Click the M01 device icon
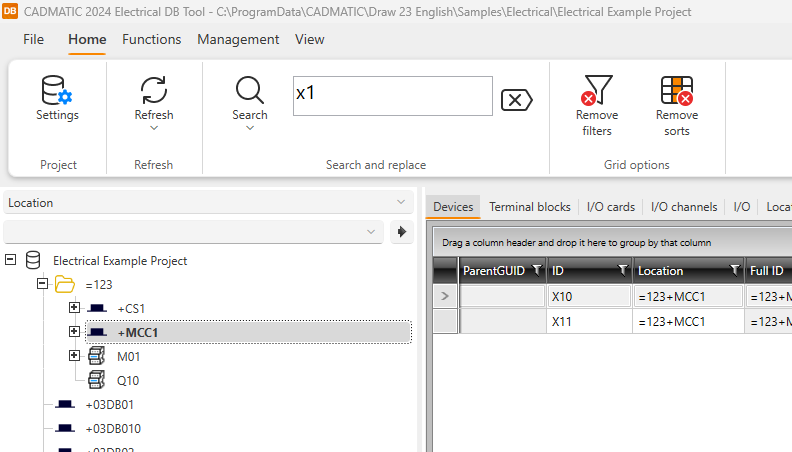Viewport: 792px width, 452px height. coord(96,356)
